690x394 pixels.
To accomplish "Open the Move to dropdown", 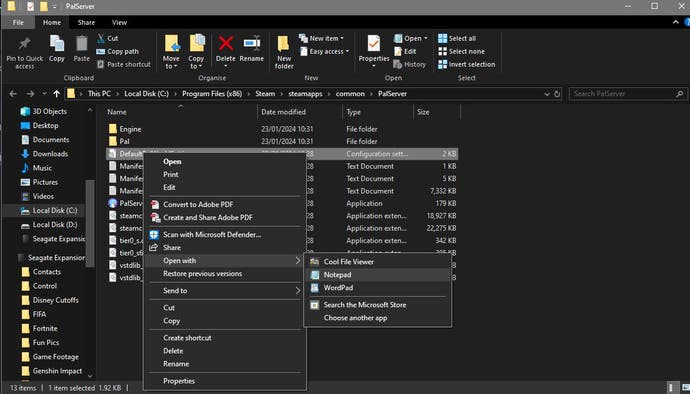I will pyautogui.click(x=171, y=66).
